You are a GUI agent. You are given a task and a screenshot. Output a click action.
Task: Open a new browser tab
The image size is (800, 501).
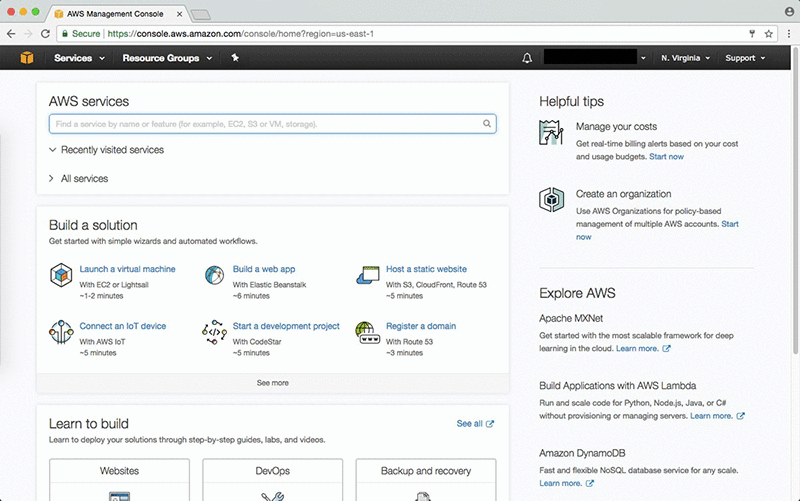point(201,15)
